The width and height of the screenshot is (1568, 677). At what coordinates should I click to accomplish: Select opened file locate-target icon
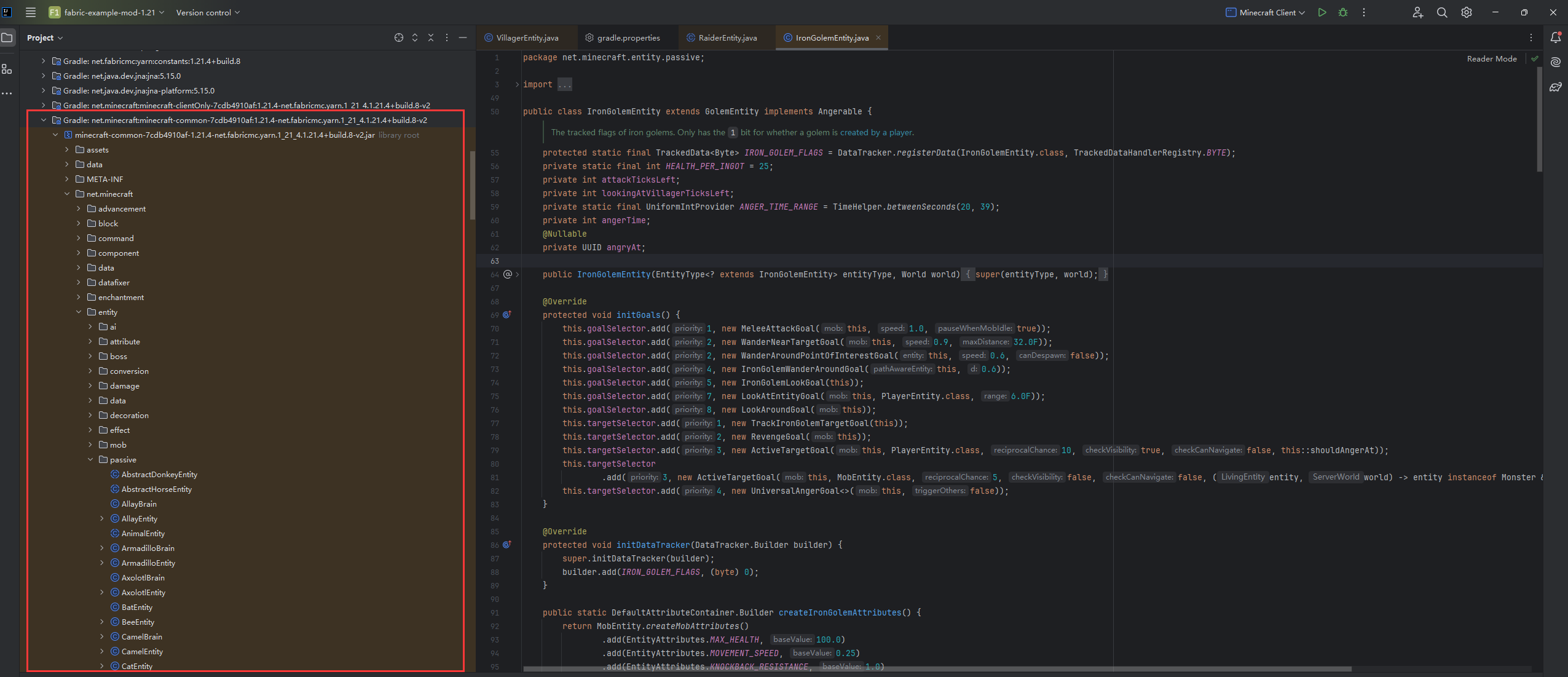click(x=399, y=38)
